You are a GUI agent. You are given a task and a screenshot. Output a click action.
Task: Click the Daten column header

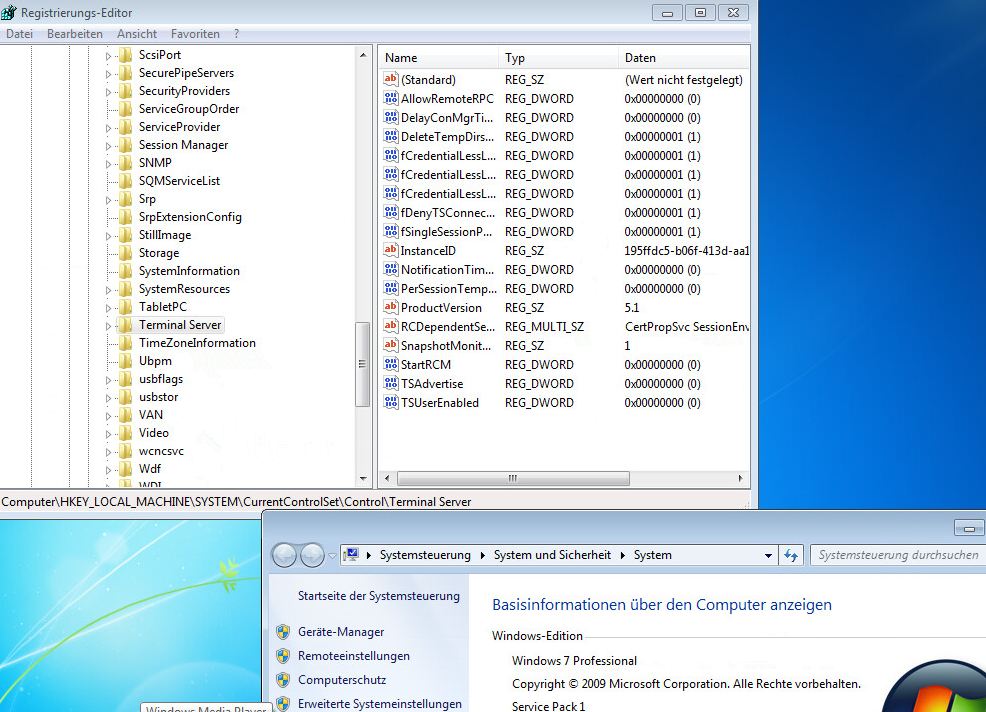[684, 57]
